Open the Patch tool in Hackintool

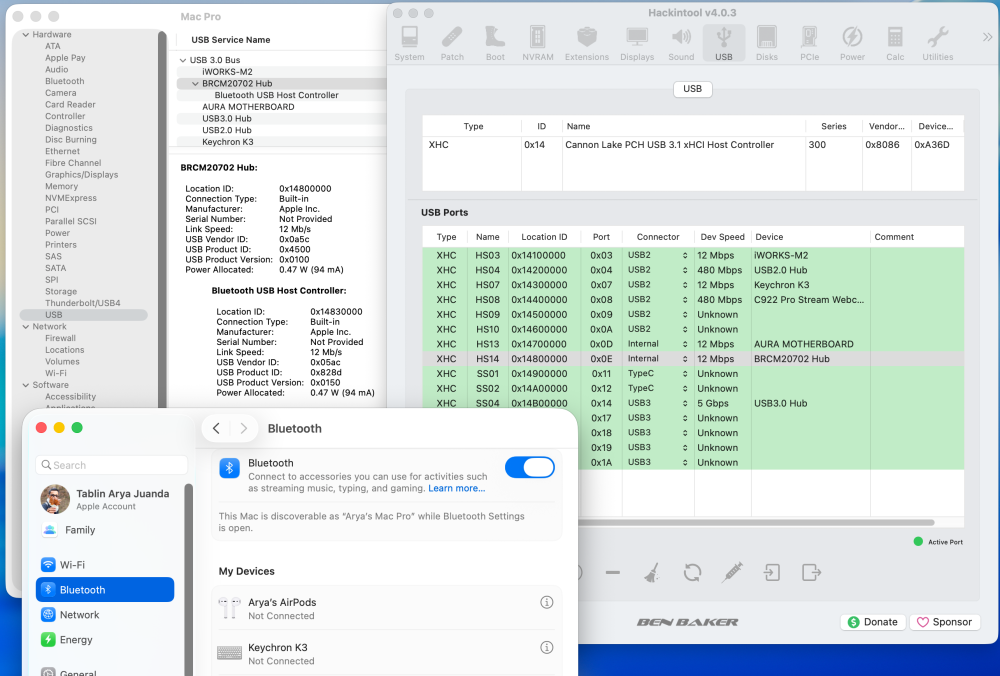tap(452, 43)
